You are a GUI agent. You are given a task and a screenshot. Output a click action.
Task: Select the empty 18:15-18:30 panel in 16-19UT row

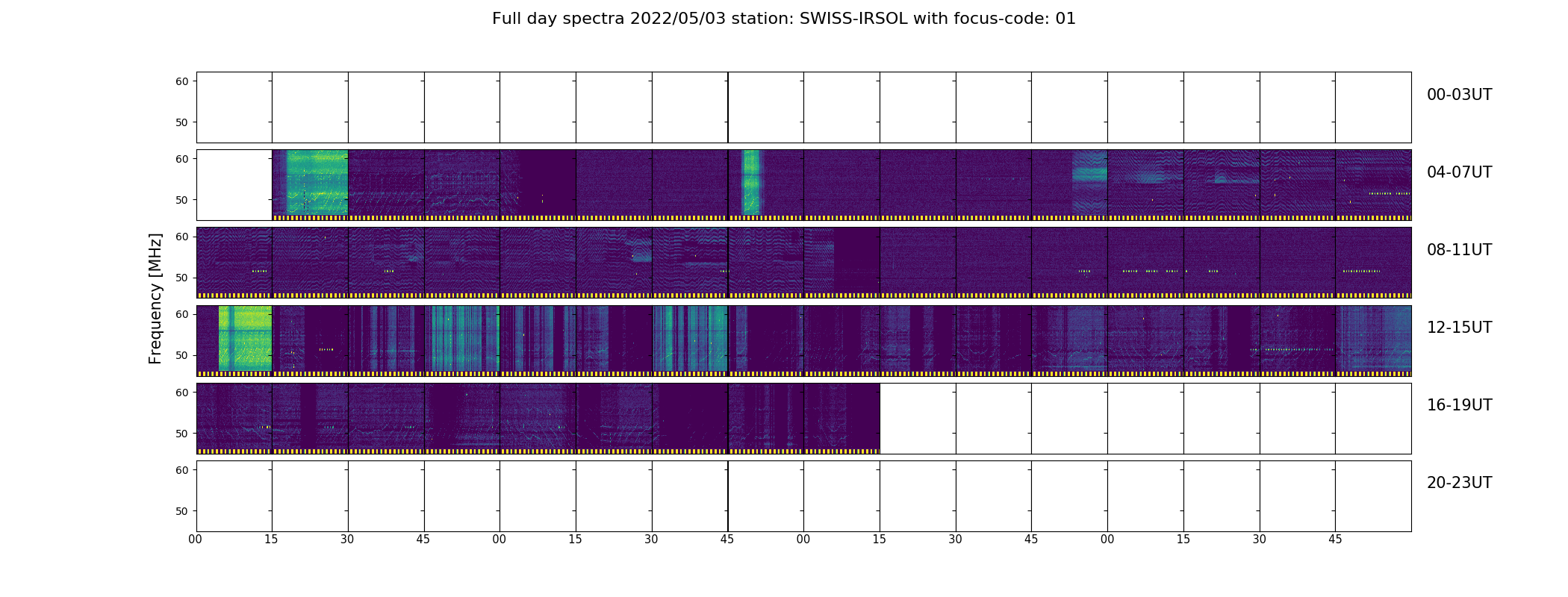click(x=918, y=419)
